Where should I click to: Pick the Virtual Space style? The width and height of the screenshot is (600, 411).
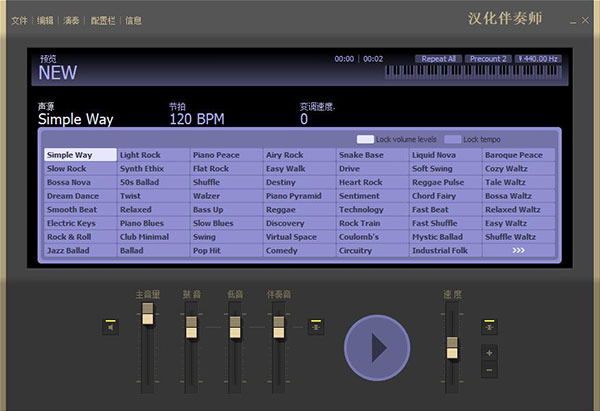click(x=300, y=237)
